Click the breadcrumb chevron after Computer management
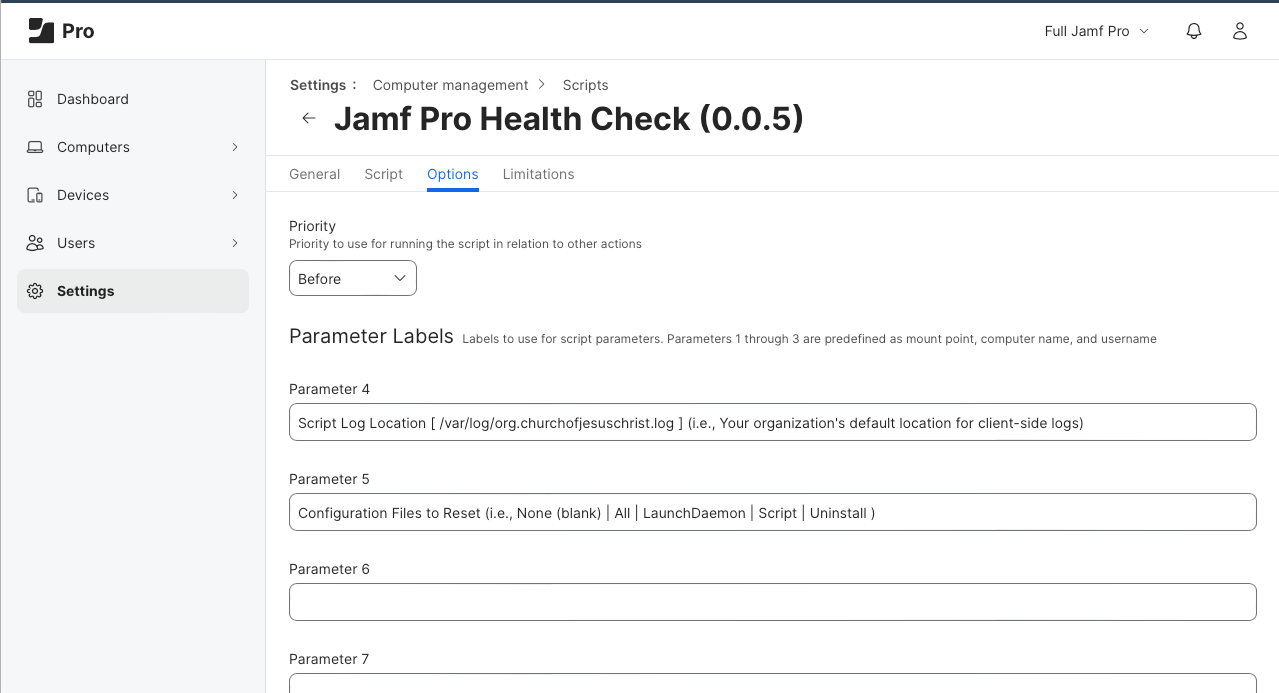Image resolution: width=1279 pixels, height=693 pixels. (542, 85)
